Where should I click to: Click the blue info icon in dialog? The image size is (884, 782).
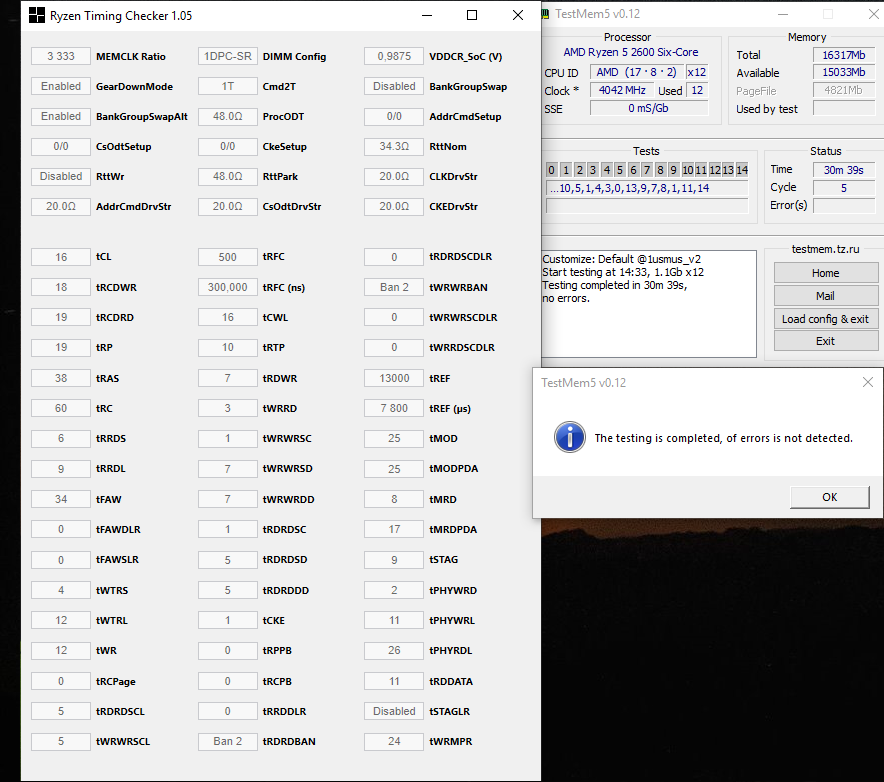point(569,437)
